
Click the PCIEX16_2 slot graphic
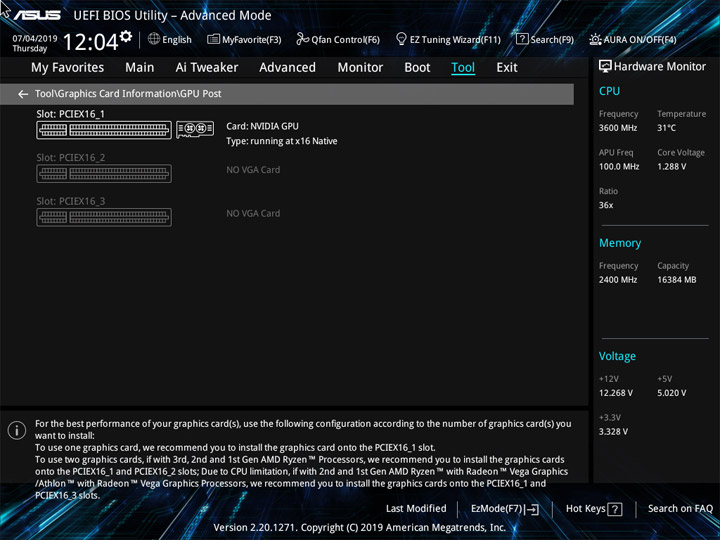pyautogui.click(x=104, y=174)
